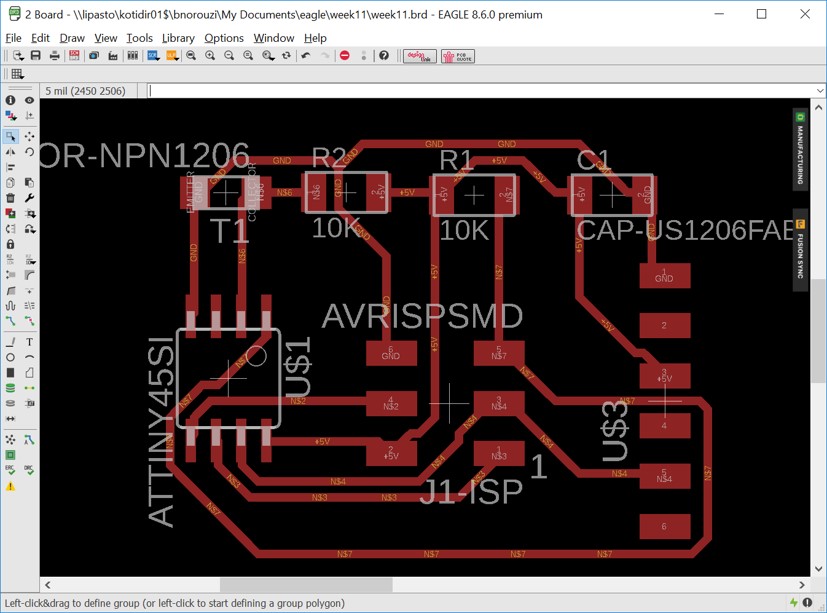Open the Options menu
This screenshot has height=613, width=827.
coord(224,38)
